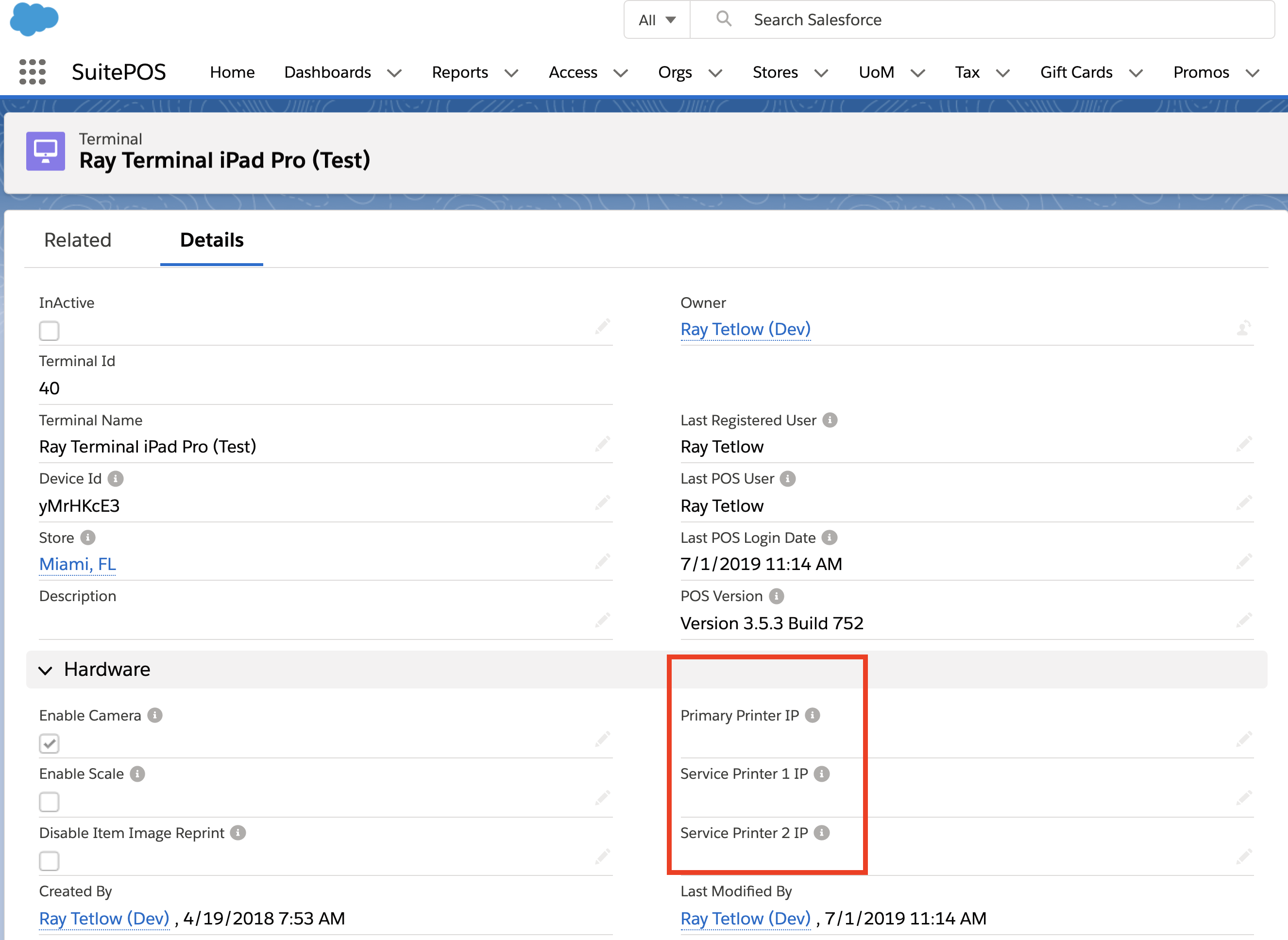Click pencil edit icon for Terminal Name
The width and height of the screenshot is (1288, 940).
click(602, 444)
